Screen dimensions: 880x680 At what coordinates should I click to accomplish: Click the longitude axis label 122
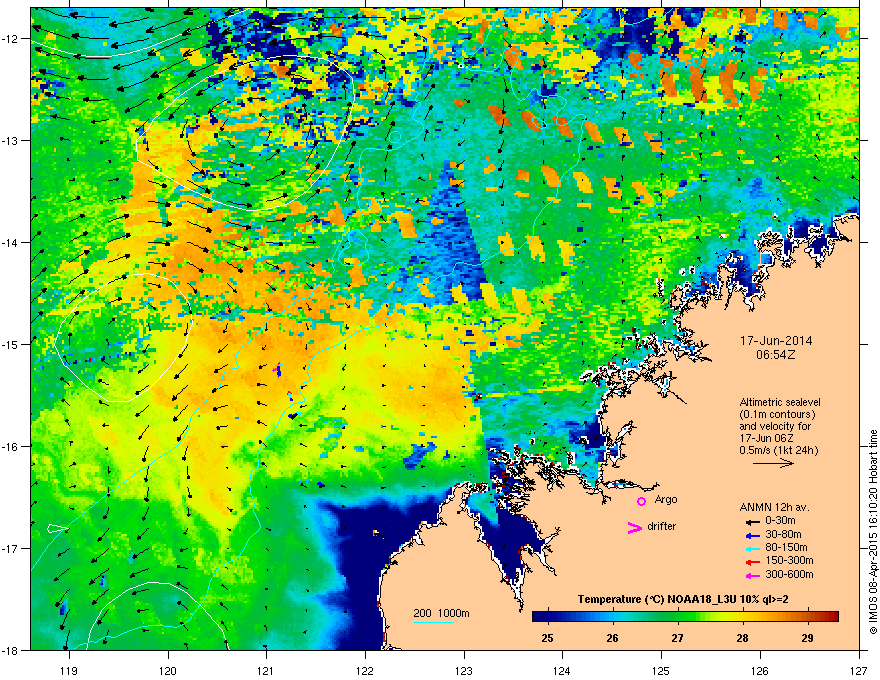click(365, 670)
